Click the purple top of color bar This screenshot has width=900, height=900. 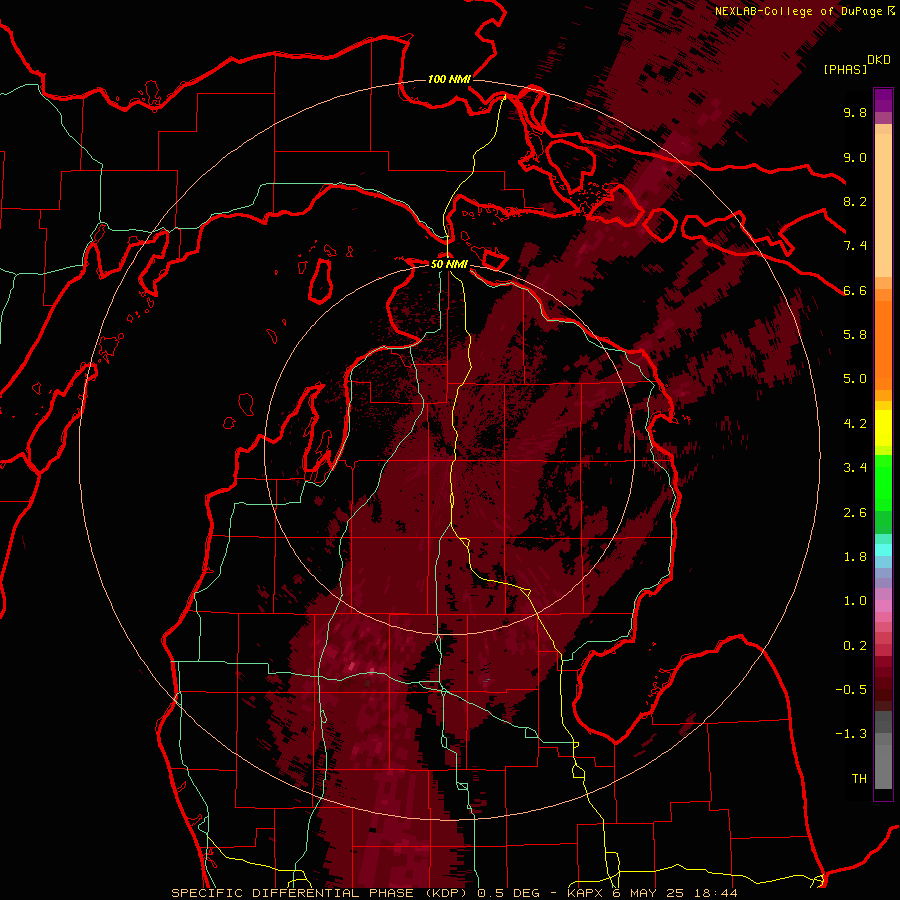[883, 100]
